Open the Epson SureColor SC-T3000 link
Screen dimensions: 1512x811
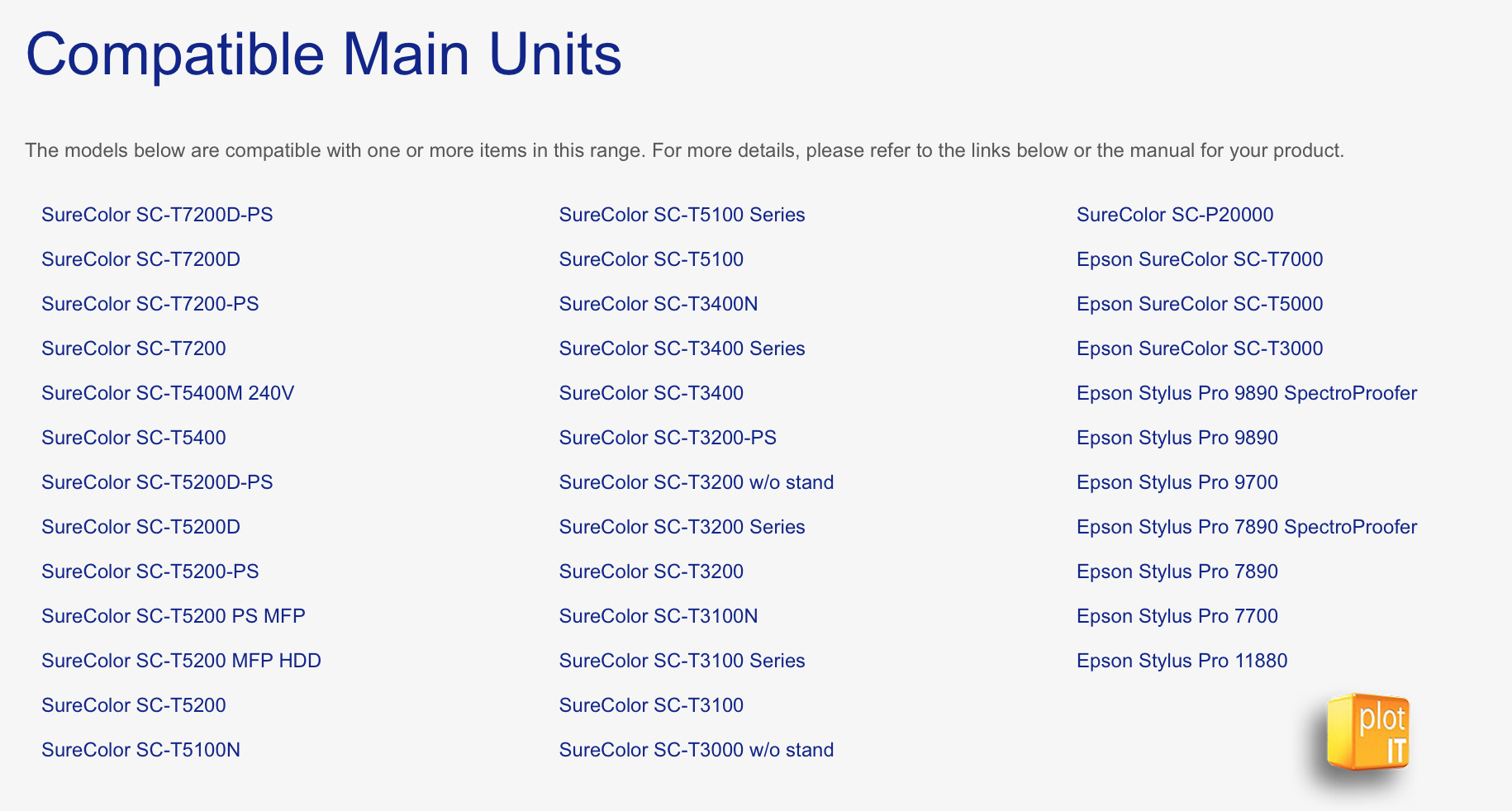[1200, 349]
